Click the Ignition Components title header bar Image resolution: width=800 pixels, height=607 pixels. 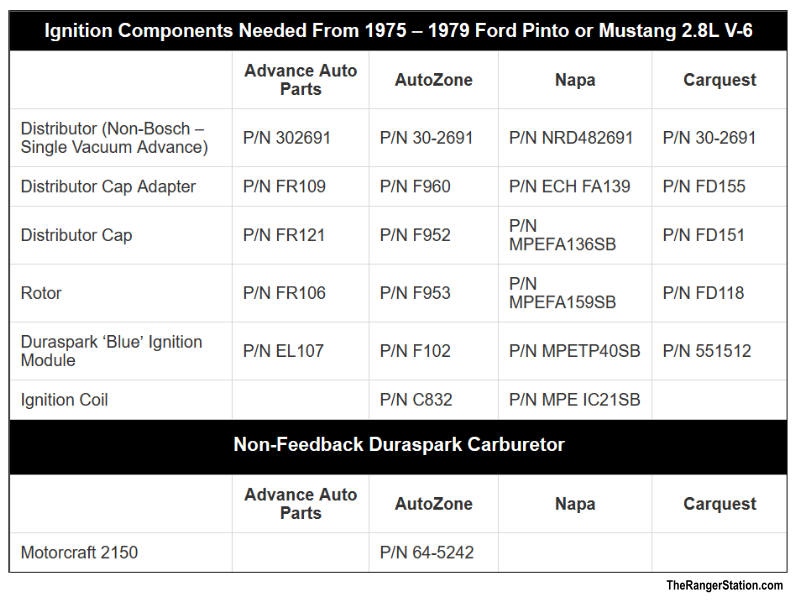[x=398, y=30]
